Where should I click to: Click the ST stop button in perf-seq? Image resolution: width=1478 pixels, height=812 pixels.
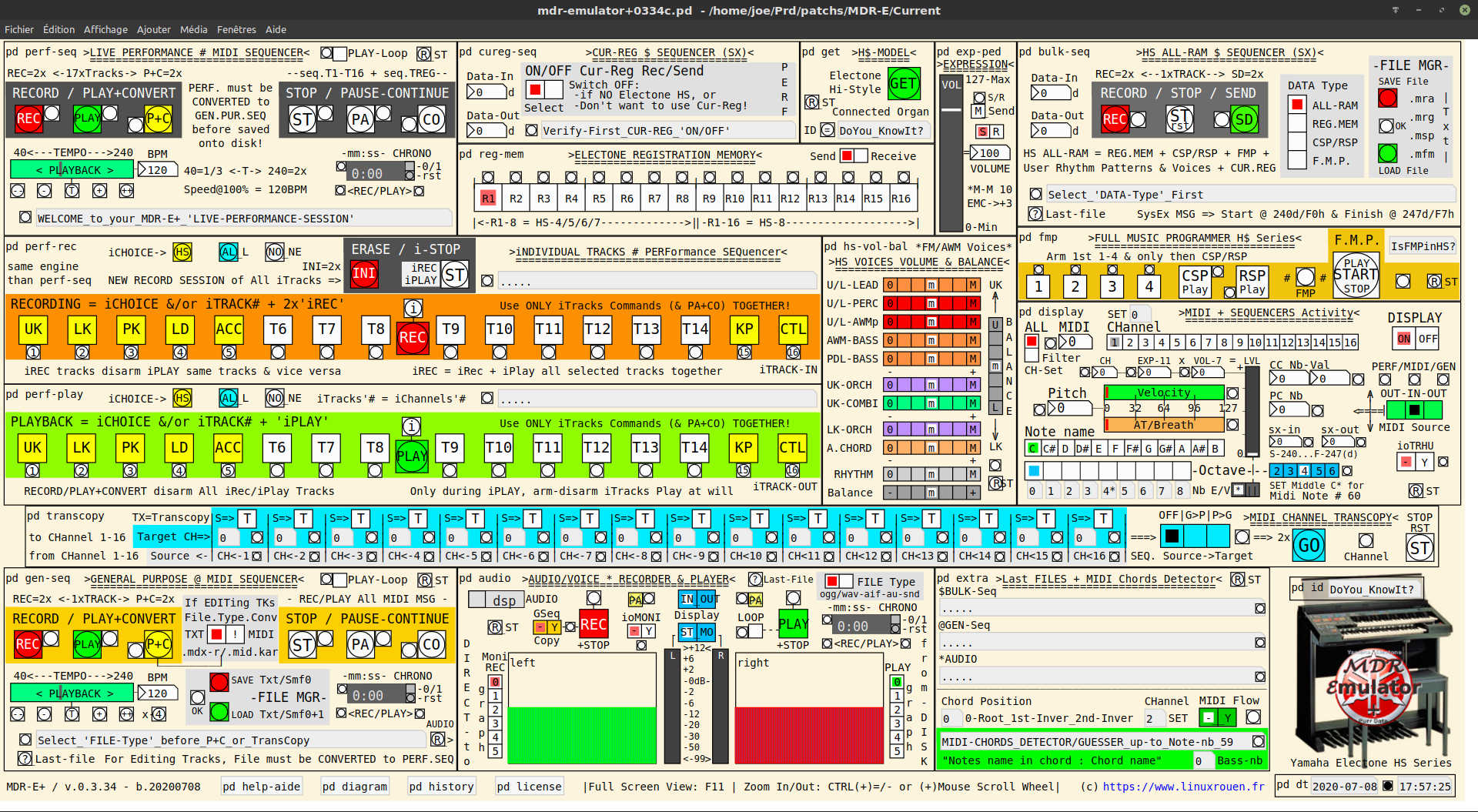point(303,120)
